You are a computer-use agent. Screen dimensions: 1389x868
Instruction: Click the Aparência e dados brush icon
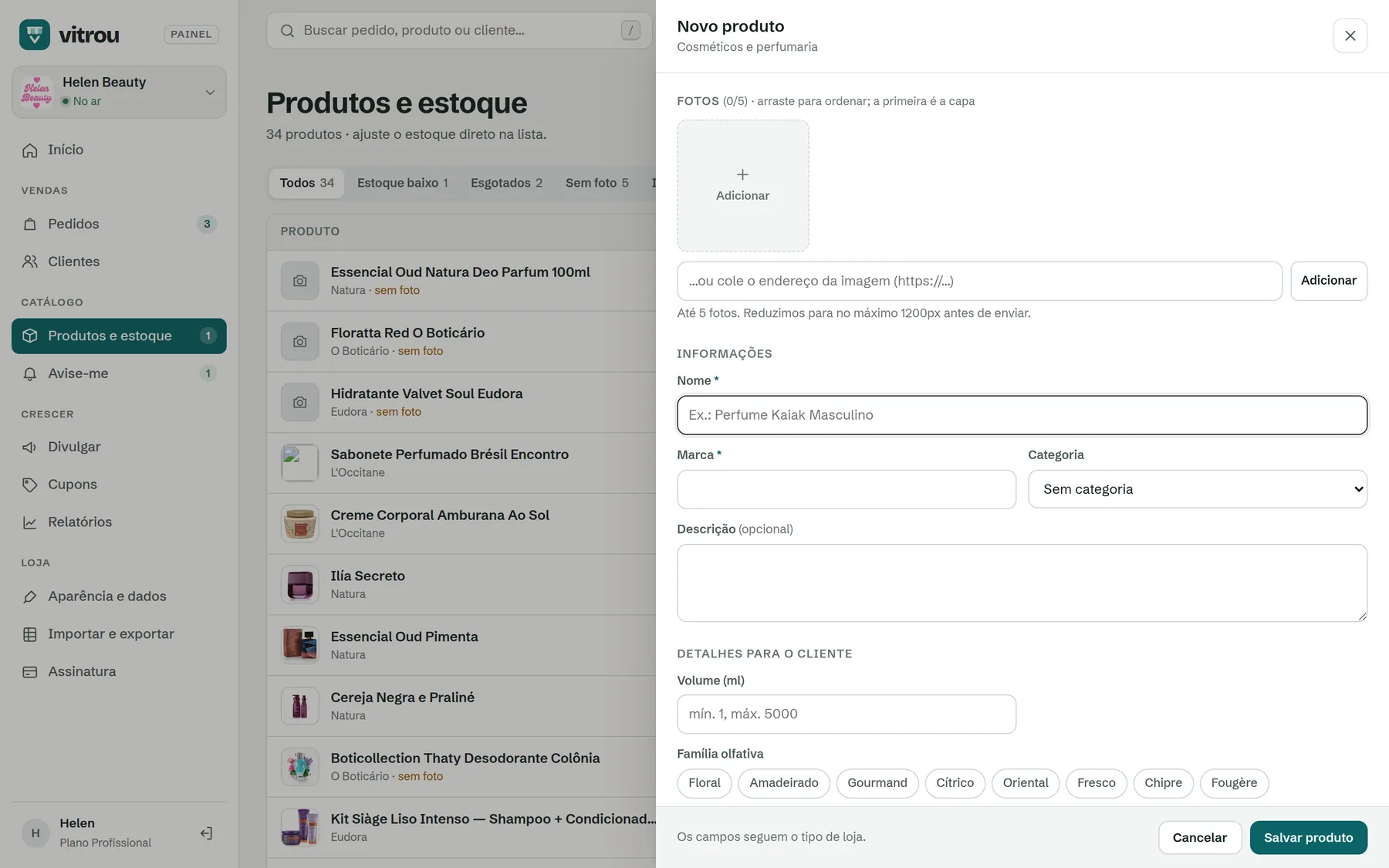coord(30,596)
